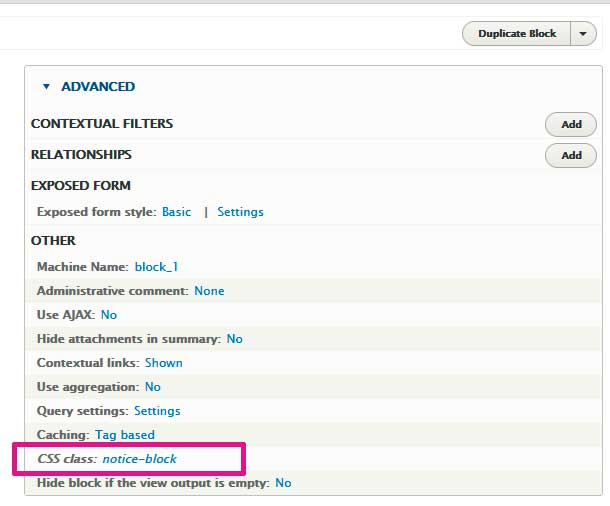Click Contextual links Shown value
The image size is (610, 506).
tap(163, 363)
